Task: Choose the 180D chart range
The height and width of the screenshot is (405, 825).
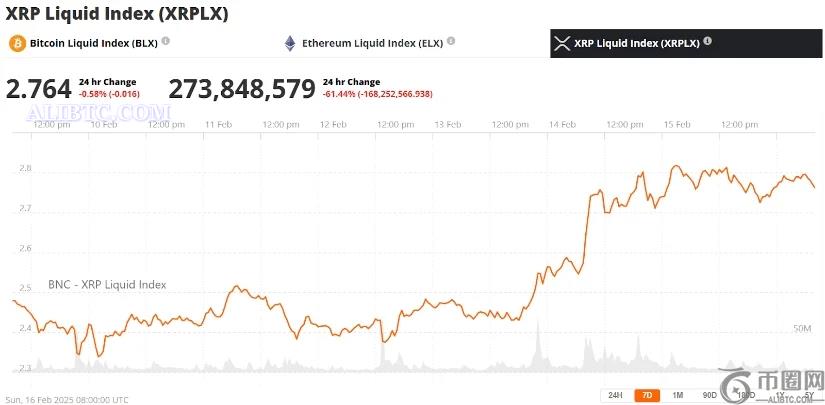Action: 744,395
